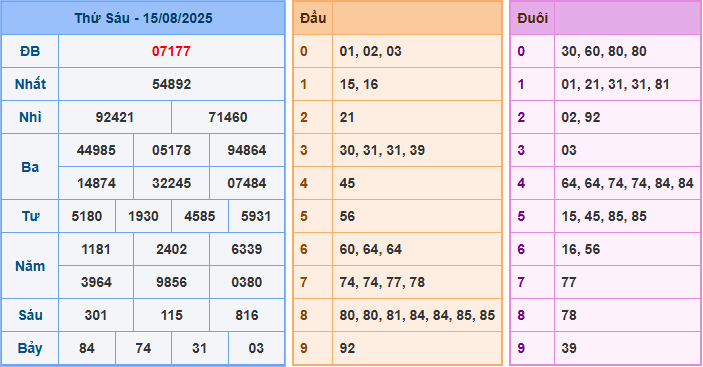This screenshot has width=703, height=367.
Task: Click fifth prize number 6339
Action: pyautogui.click(x=247, y=249)
